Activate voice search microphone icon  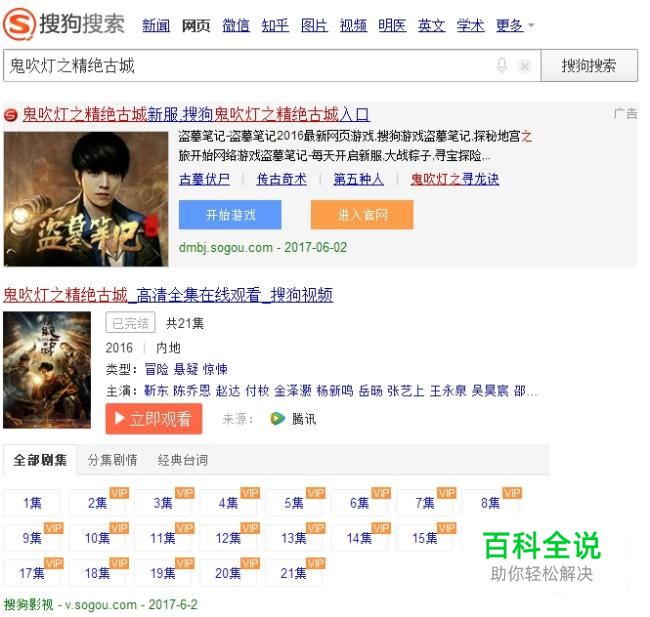(502, 66)
